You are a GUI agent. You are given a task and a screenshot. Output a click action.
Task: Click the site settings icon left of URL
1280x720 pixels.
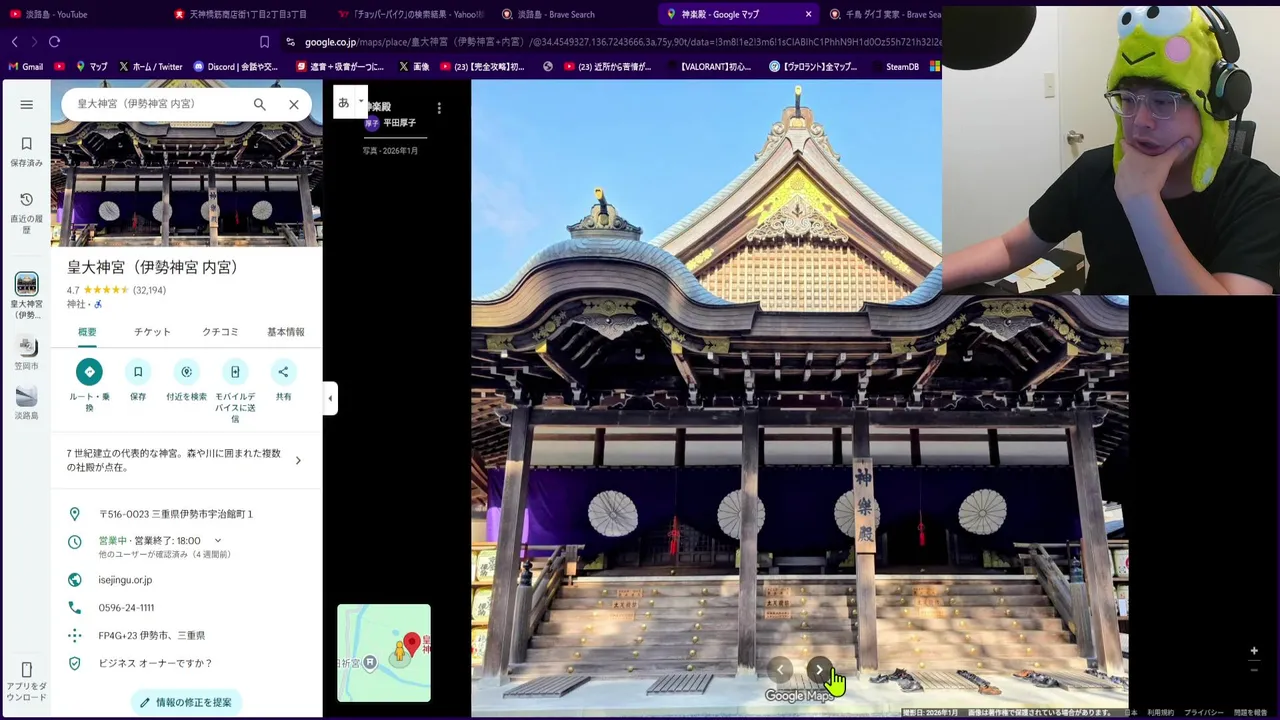[290, 42]
